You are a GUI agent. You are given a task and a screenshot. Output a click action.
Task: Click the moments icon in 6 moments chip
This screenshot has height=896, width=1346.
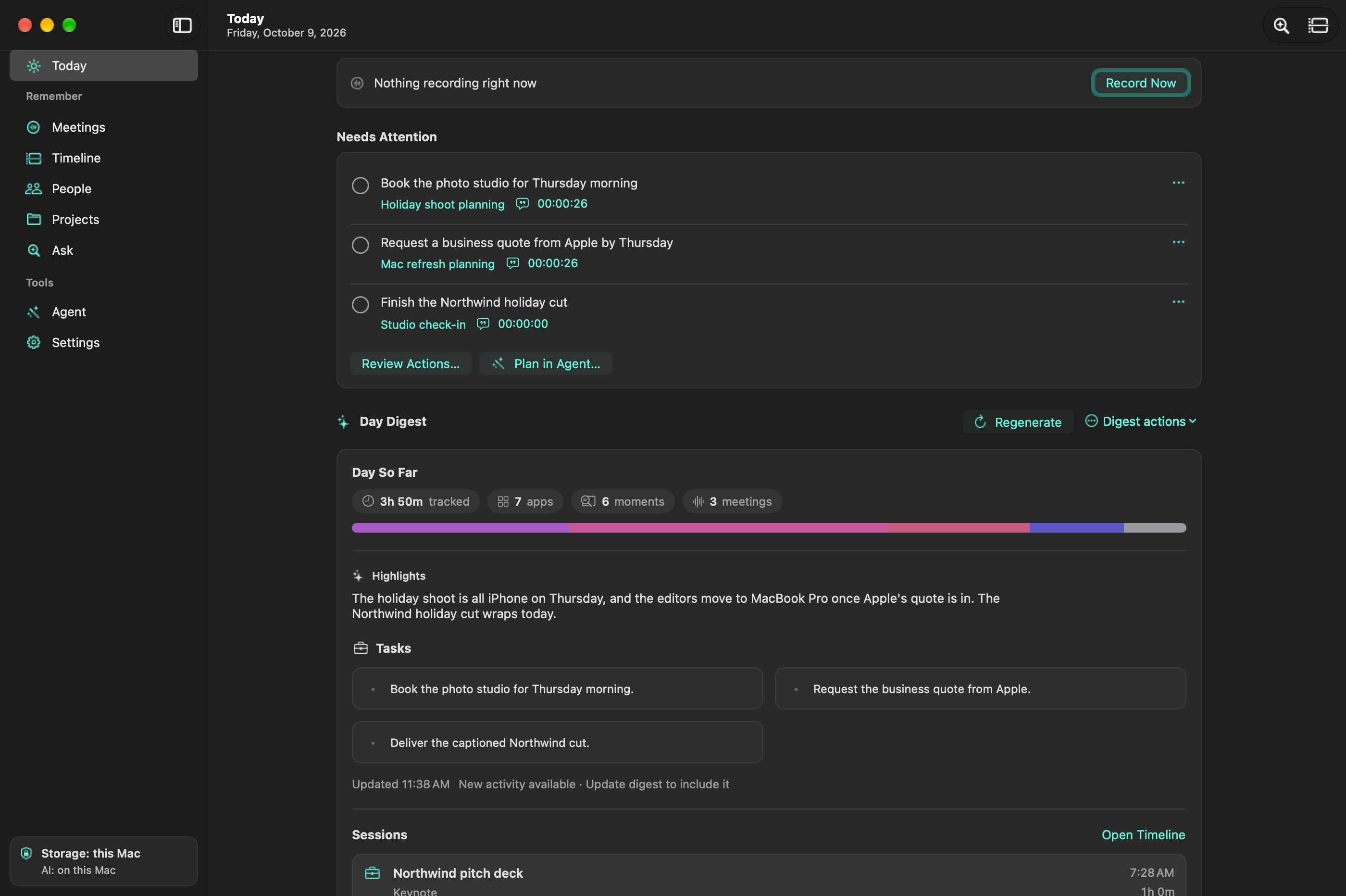click(588, 501)
